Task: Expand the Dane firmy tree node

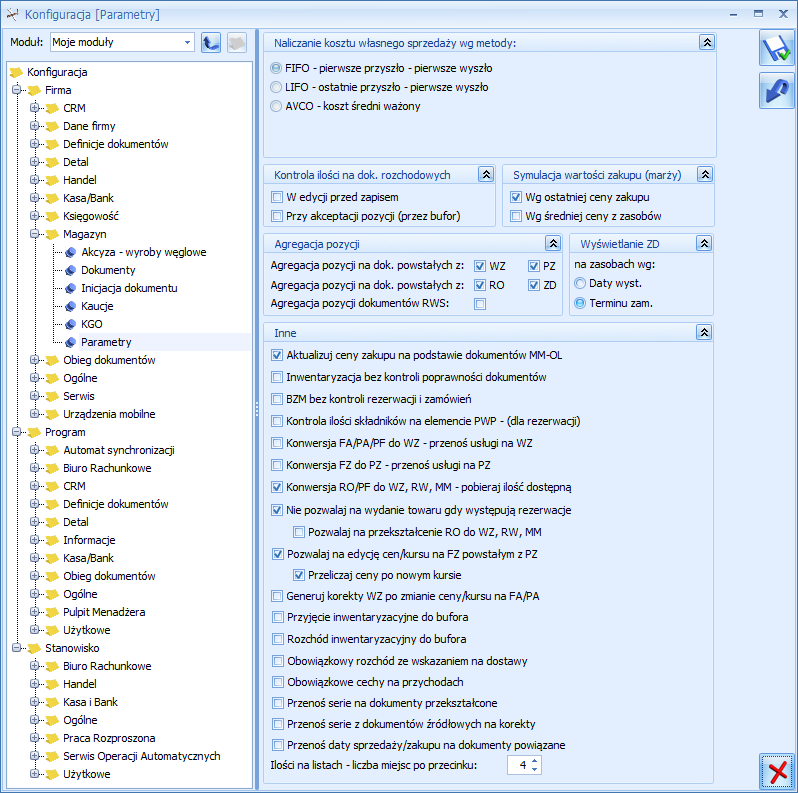Action: [35, 126]
